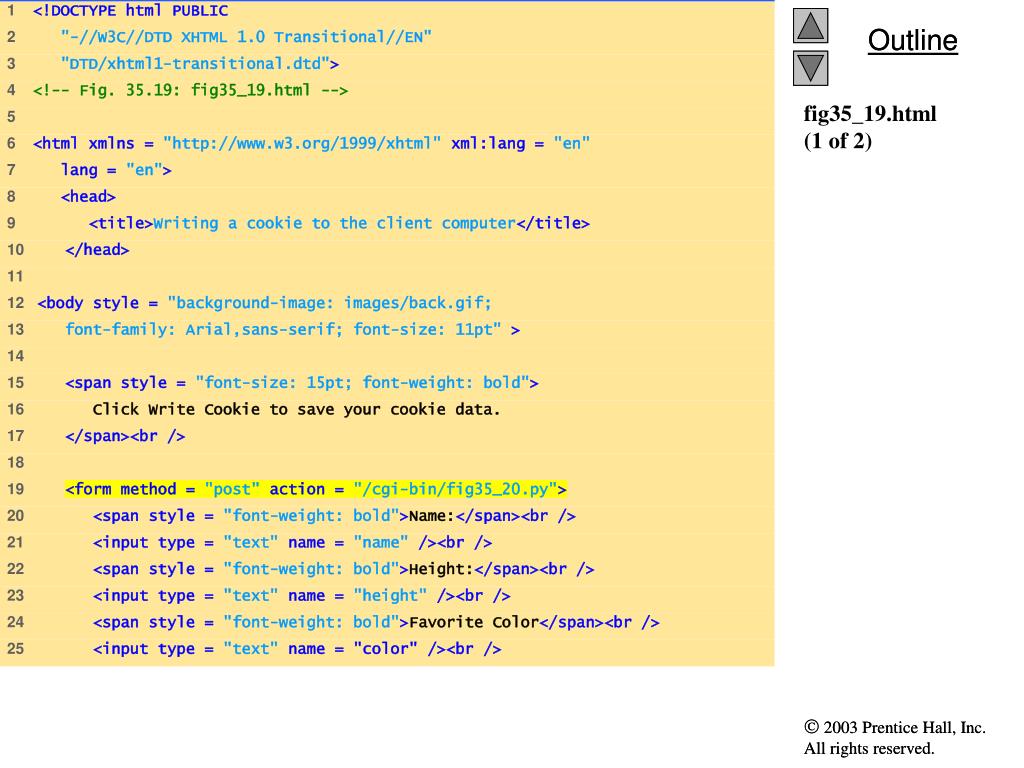Click the 'Fig. 35.19: fig35_19.html' comment line
This screenshot has height=768, width=1024.
pyautogui.click(x=191, y=90)
